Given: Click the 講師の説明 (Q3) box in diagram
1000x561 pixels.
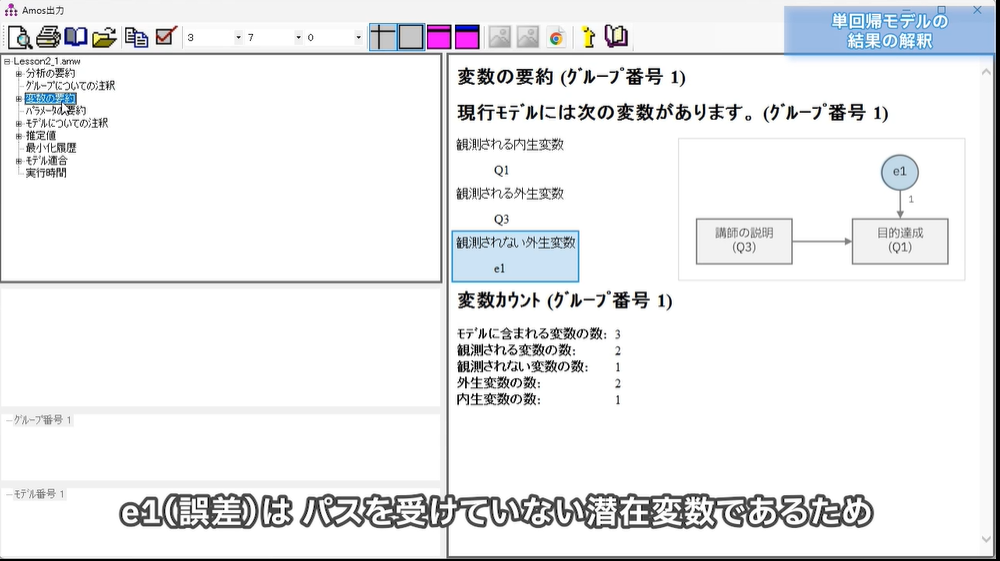Looking at the screenshot, I should click(744, 241).
